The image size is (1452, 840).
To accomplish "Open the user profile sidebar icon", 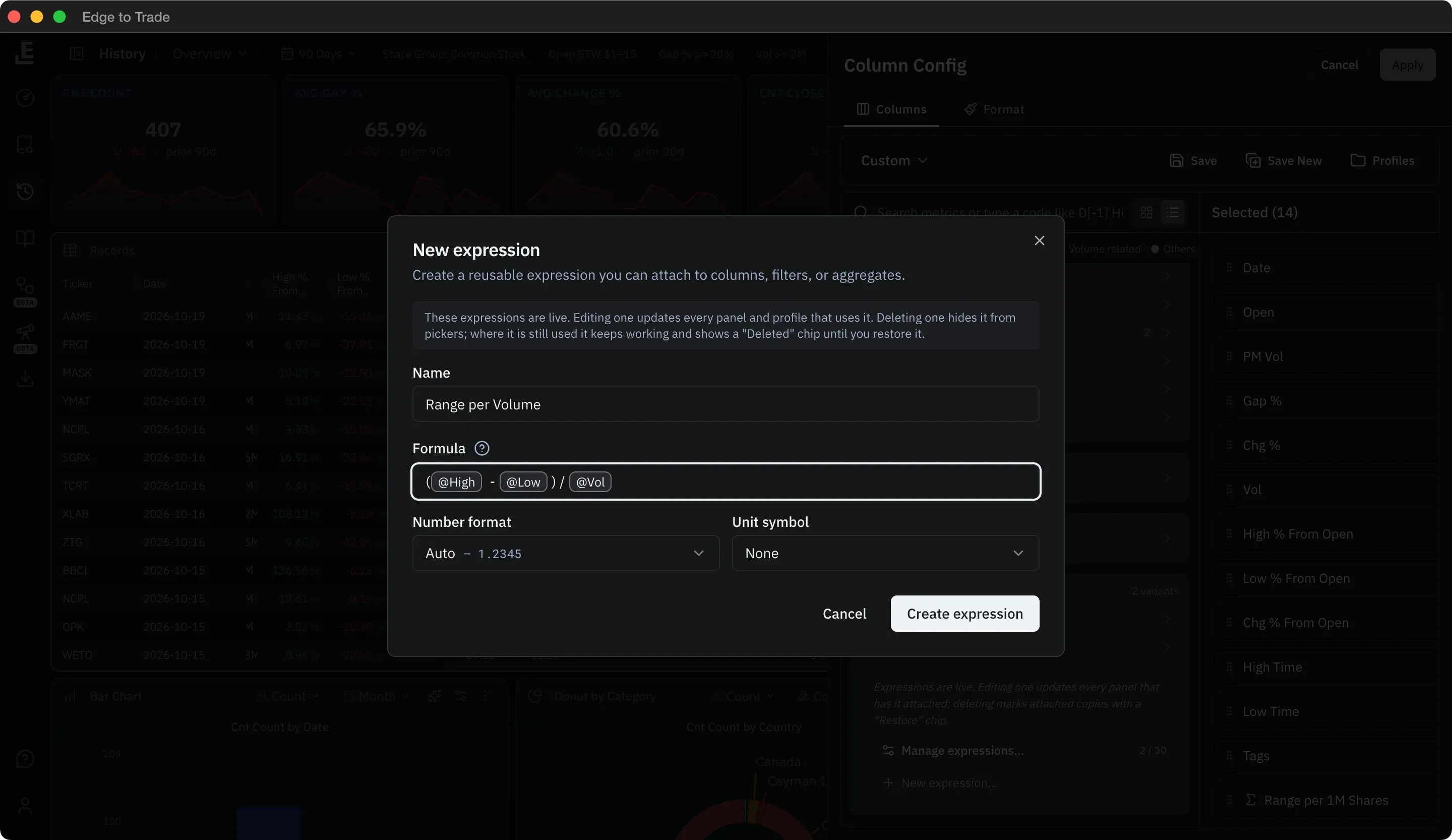I will 25,805.
